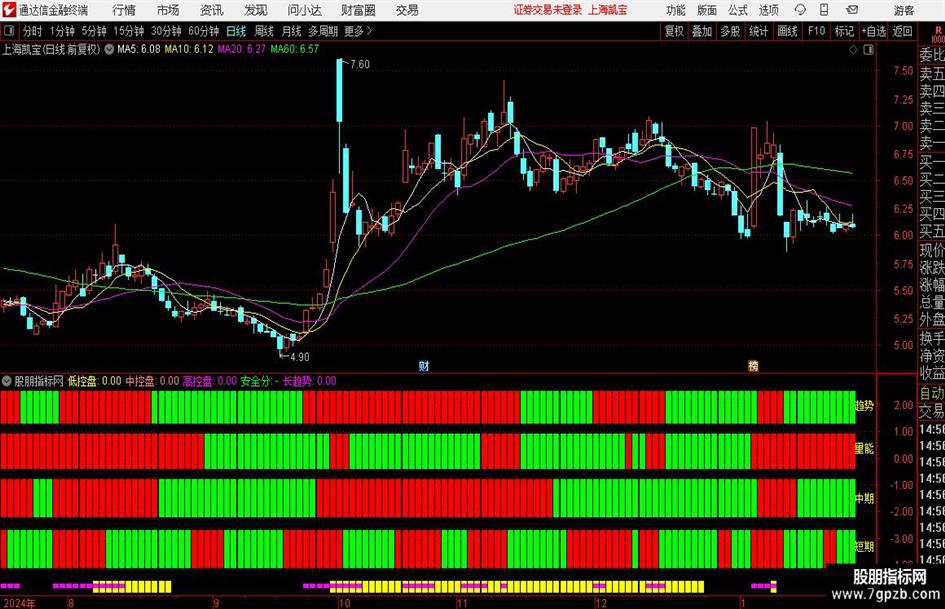Image resolution: width=945 pixels, height=609 pixels.
Task: Open the 财富圈 menu
Action: point(358,10)
